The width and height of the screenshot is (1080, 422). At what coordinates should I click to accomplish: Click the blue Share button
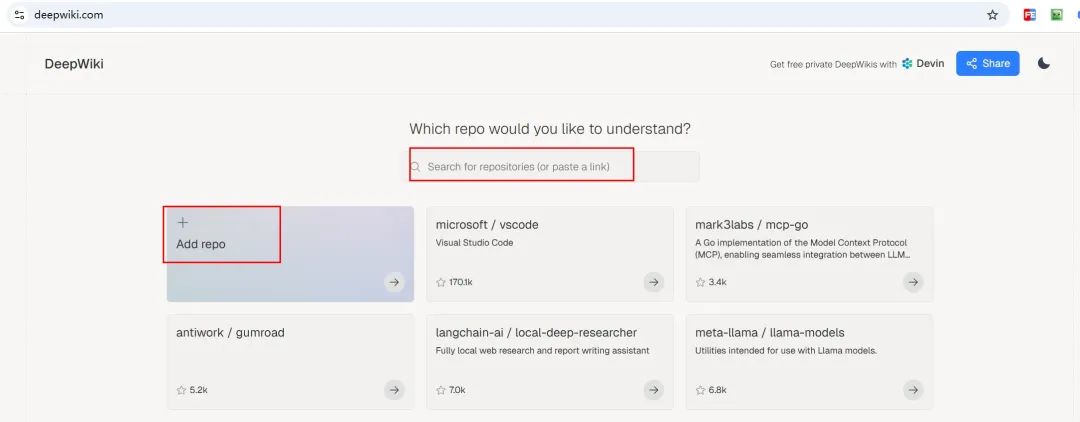pos(988,63)
